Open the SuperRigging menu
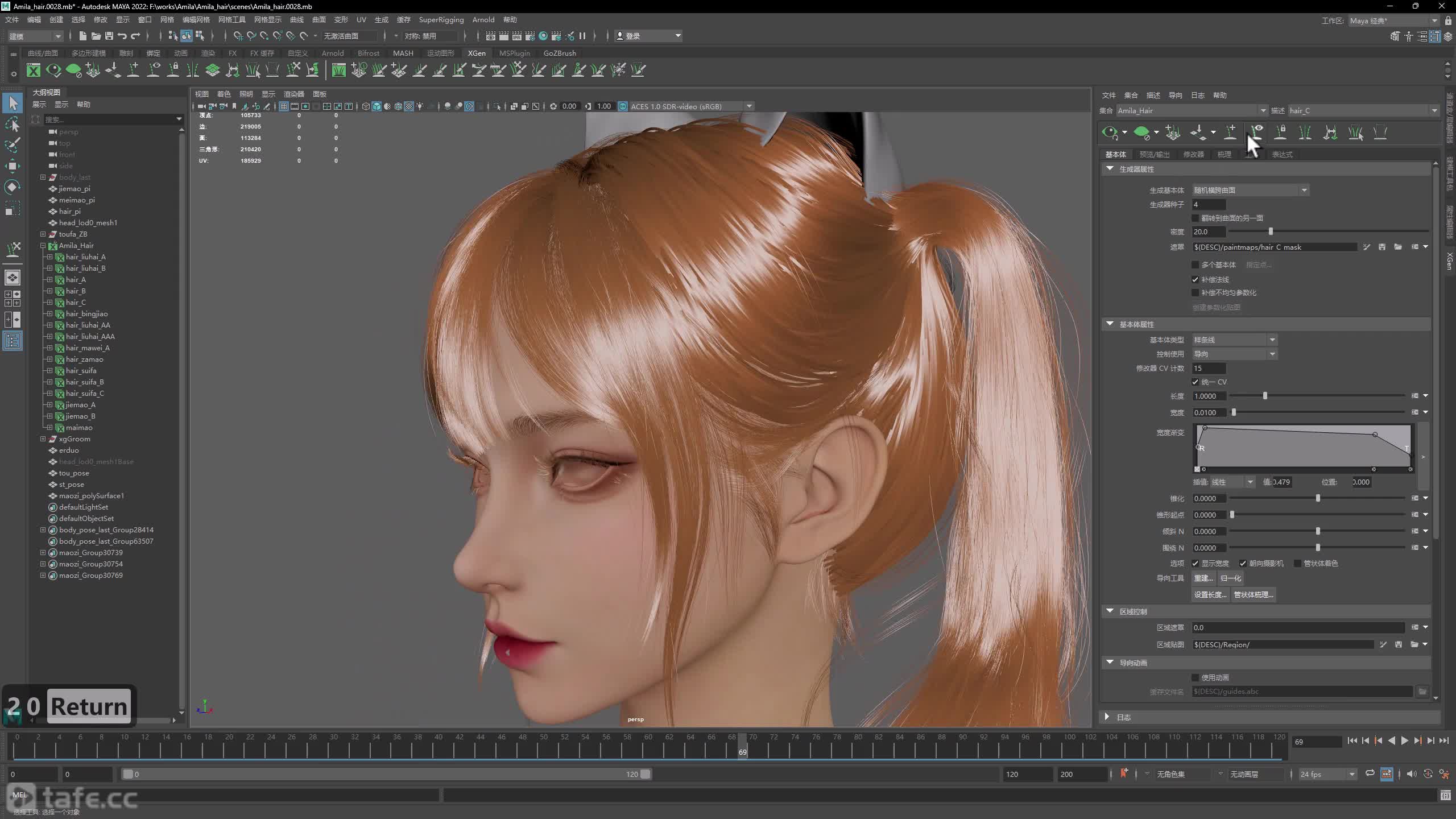The width and height of the screenshot is (1456, 819). (x=441, y=20)
